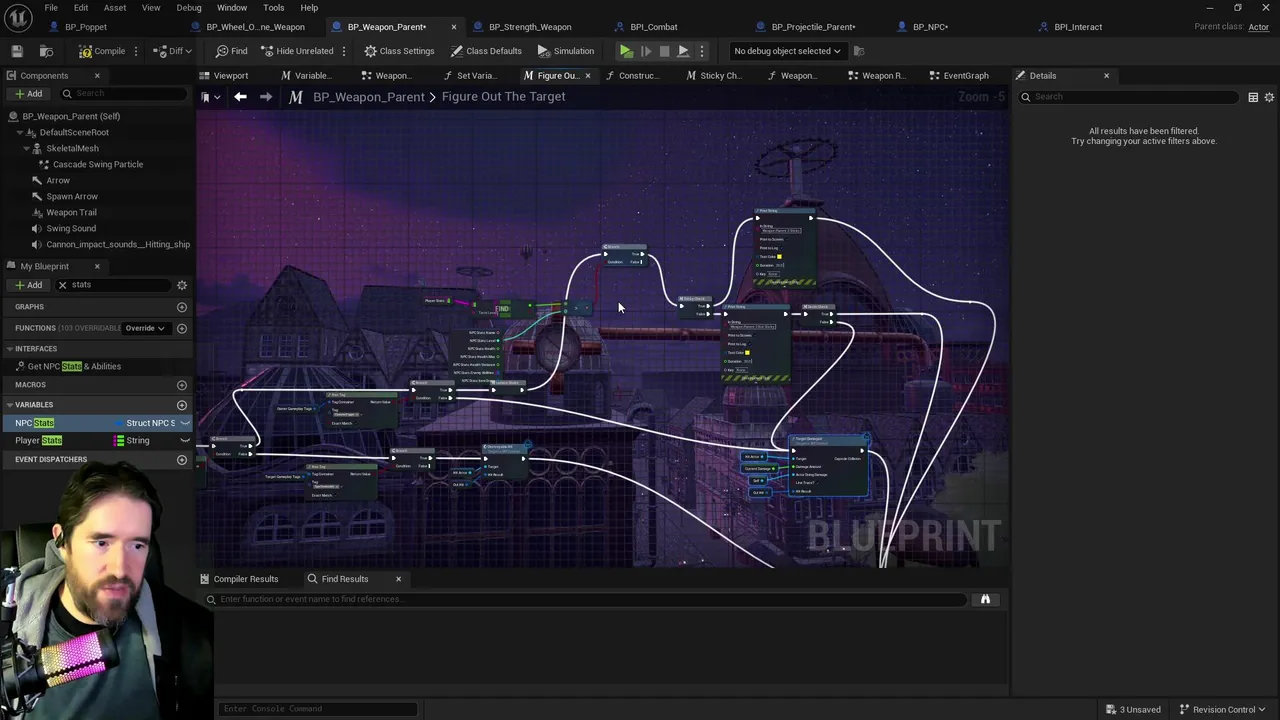This screenshot has height=720, width=1280.
Task: Open Details panel settings gear
Action: click(1269, 97)
